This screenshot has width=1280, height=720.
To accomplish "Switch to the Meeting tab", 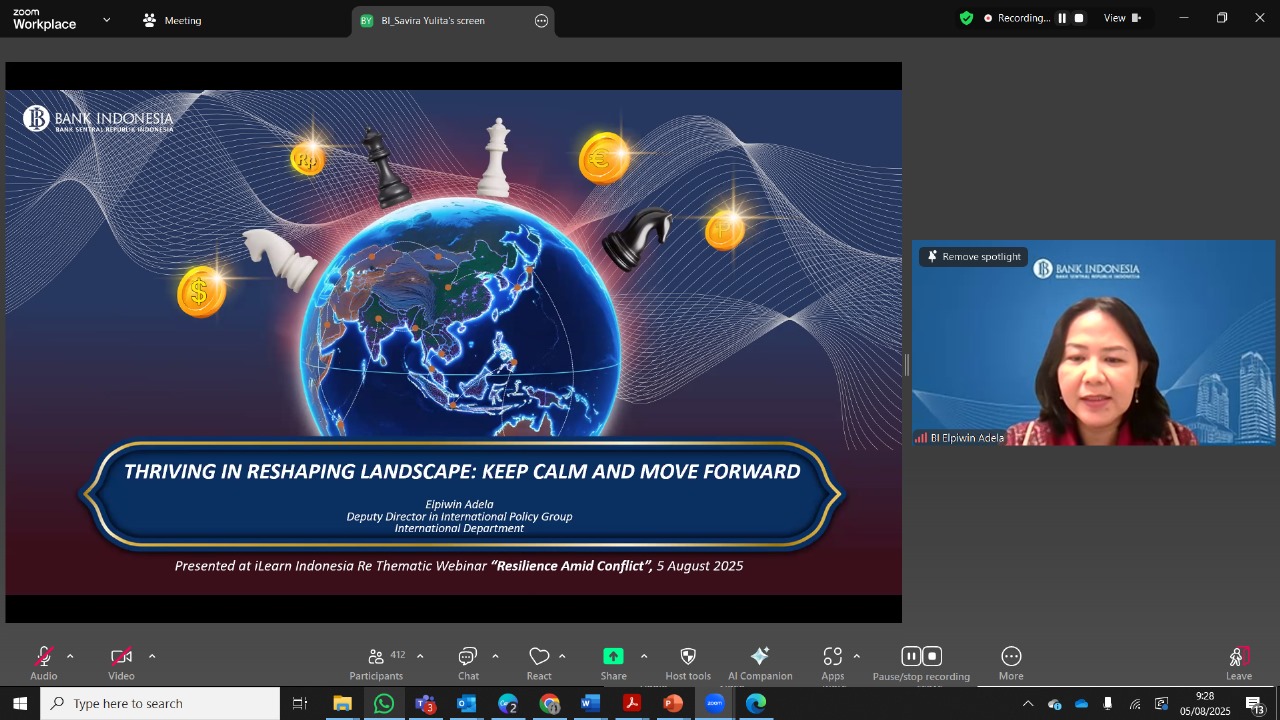I will pyautogui.click(x=172, y=20).
